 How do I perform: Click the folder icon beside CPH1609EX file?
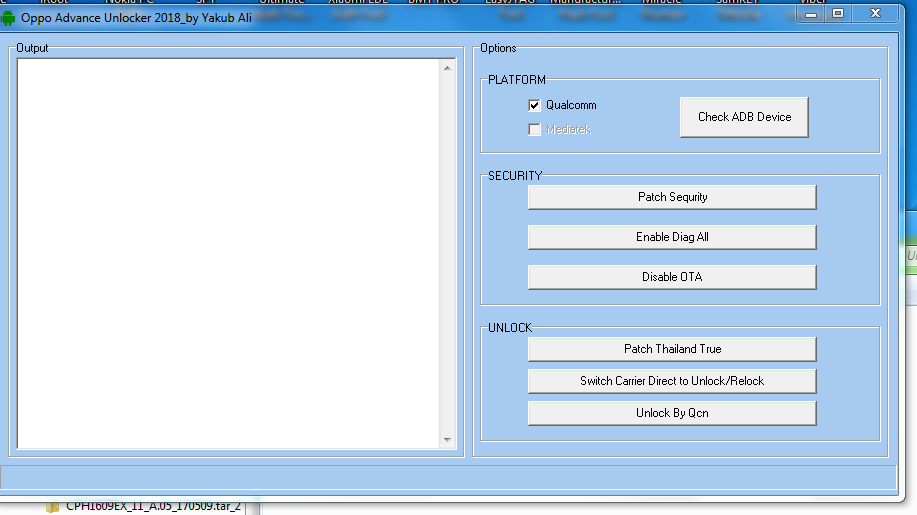click(53, 507)
